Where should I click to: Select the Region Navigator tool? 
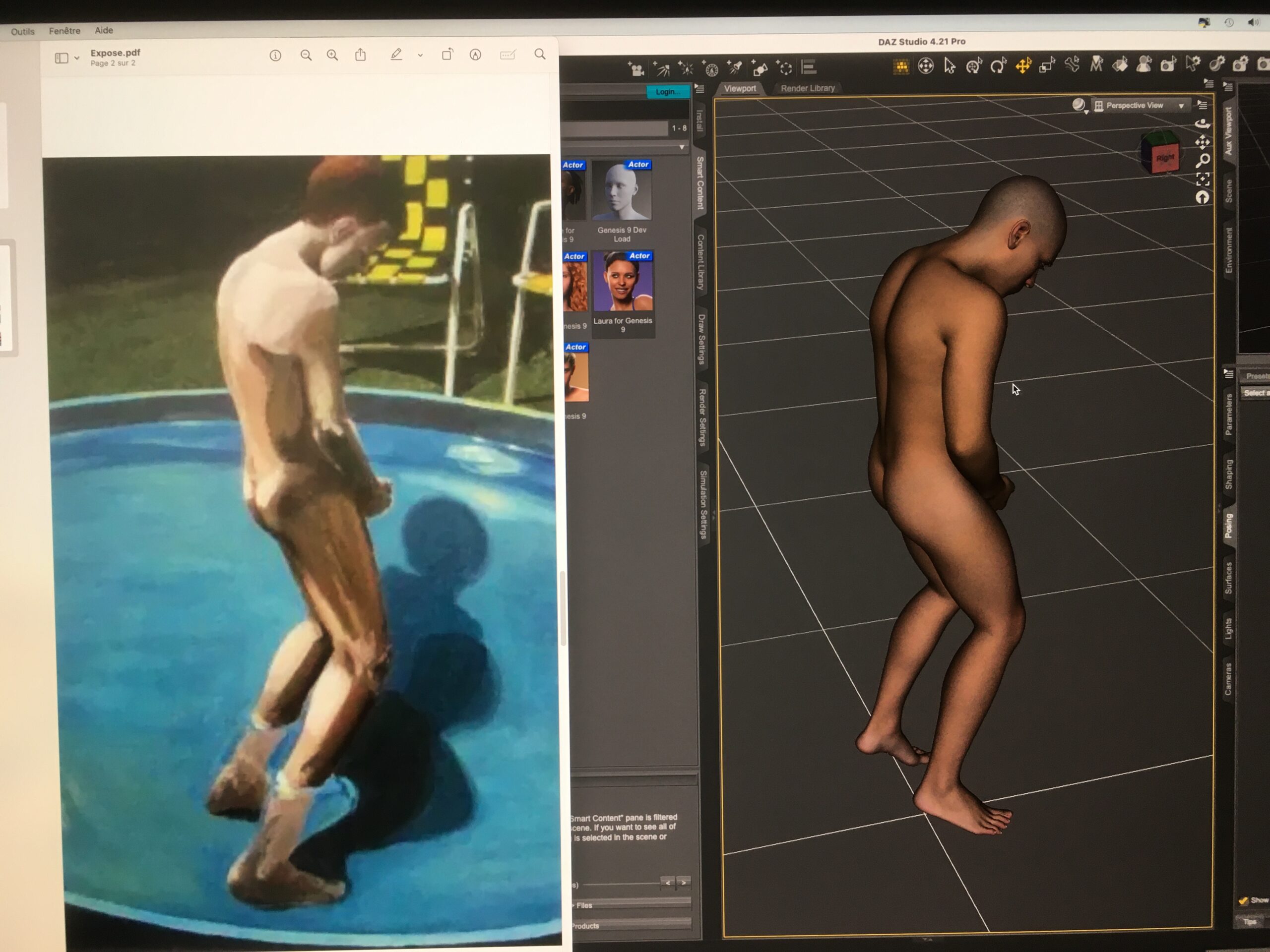click(1143, 64)
